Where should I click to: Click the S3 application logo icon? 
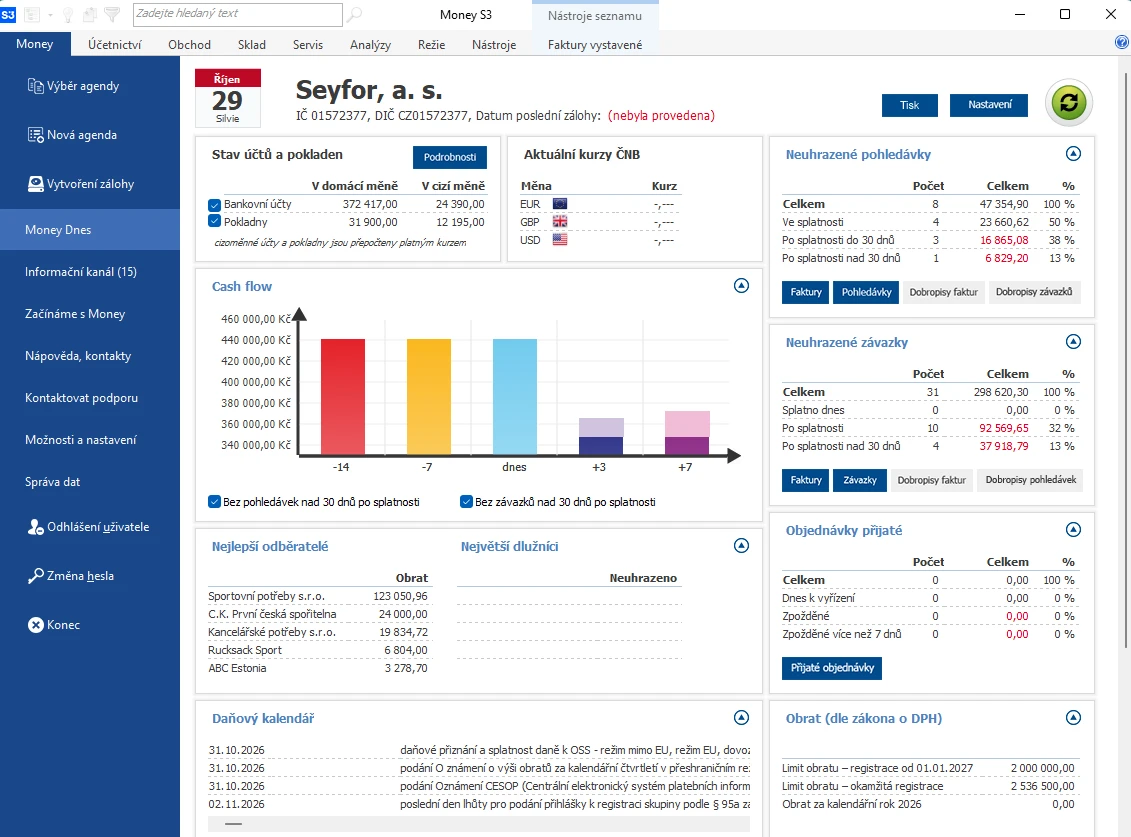(8, 14)
